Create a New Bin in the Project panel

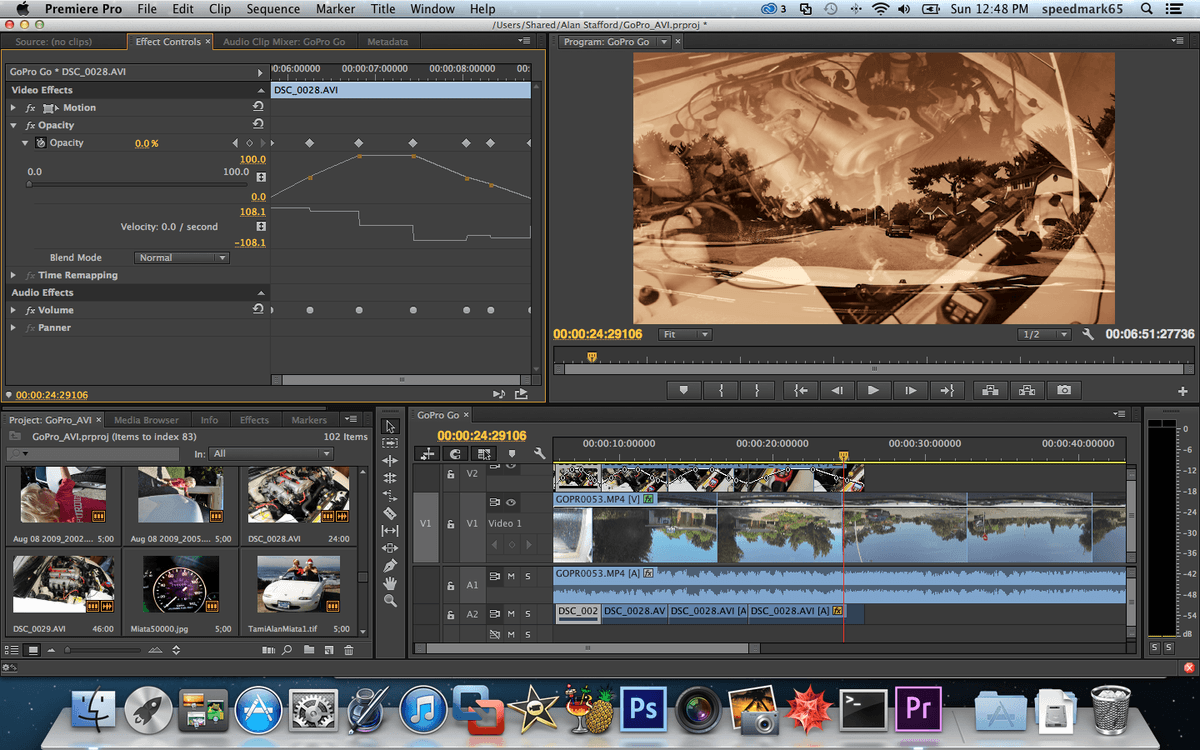coord(309,649)
